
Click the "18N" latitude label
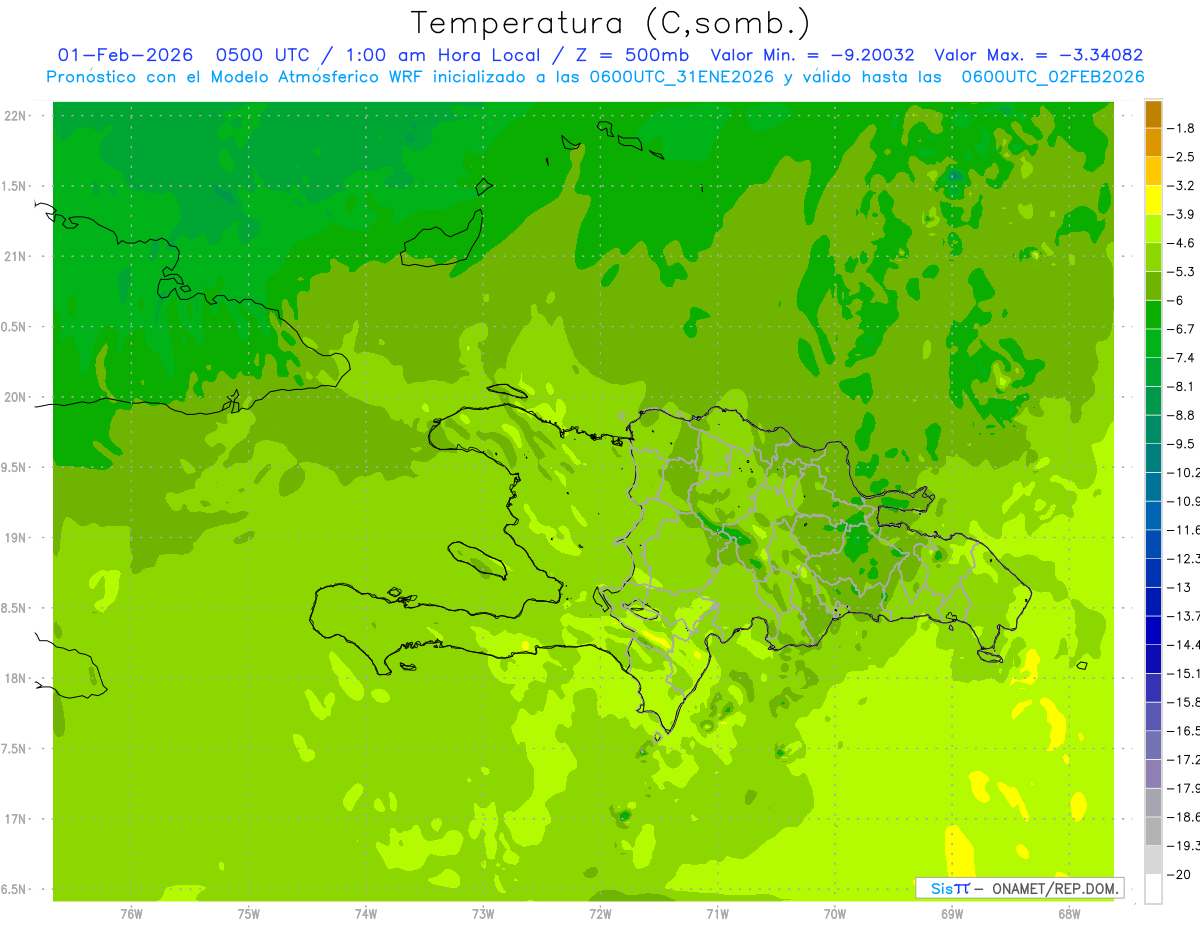[x=16, y=678]
